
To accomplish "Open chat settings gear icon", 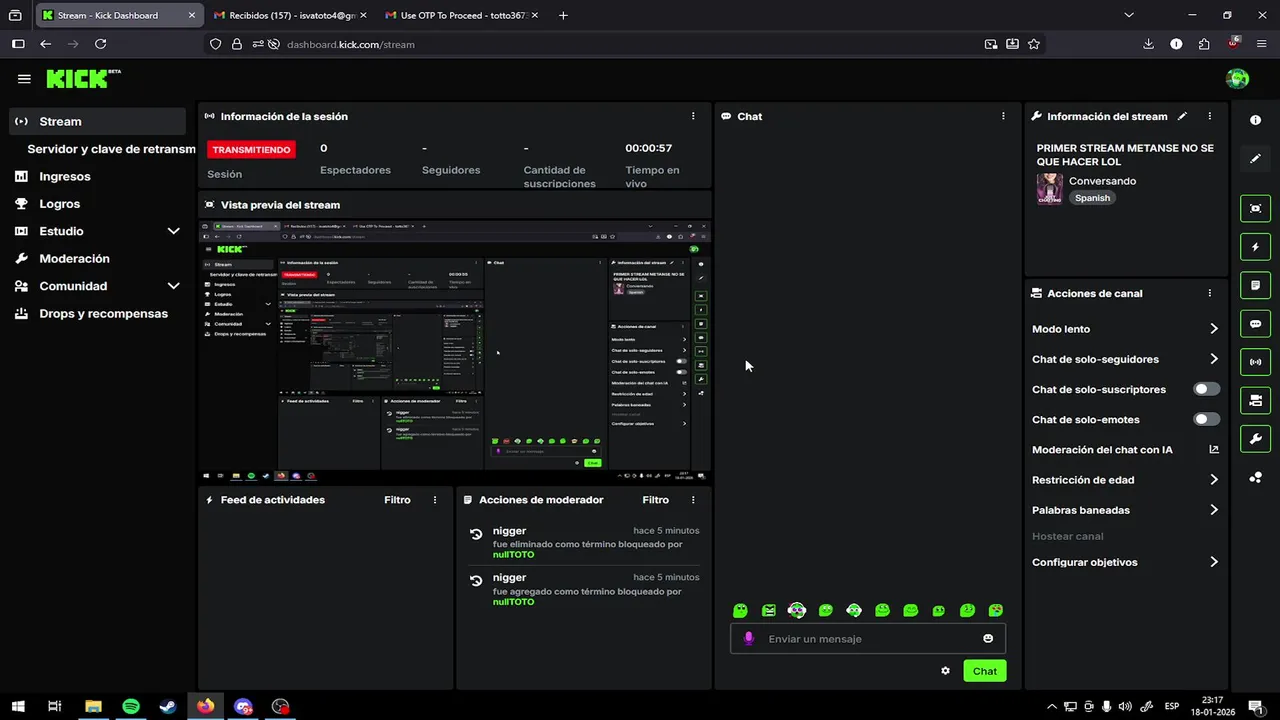I will pyautogui.click(x=945, y=671).
